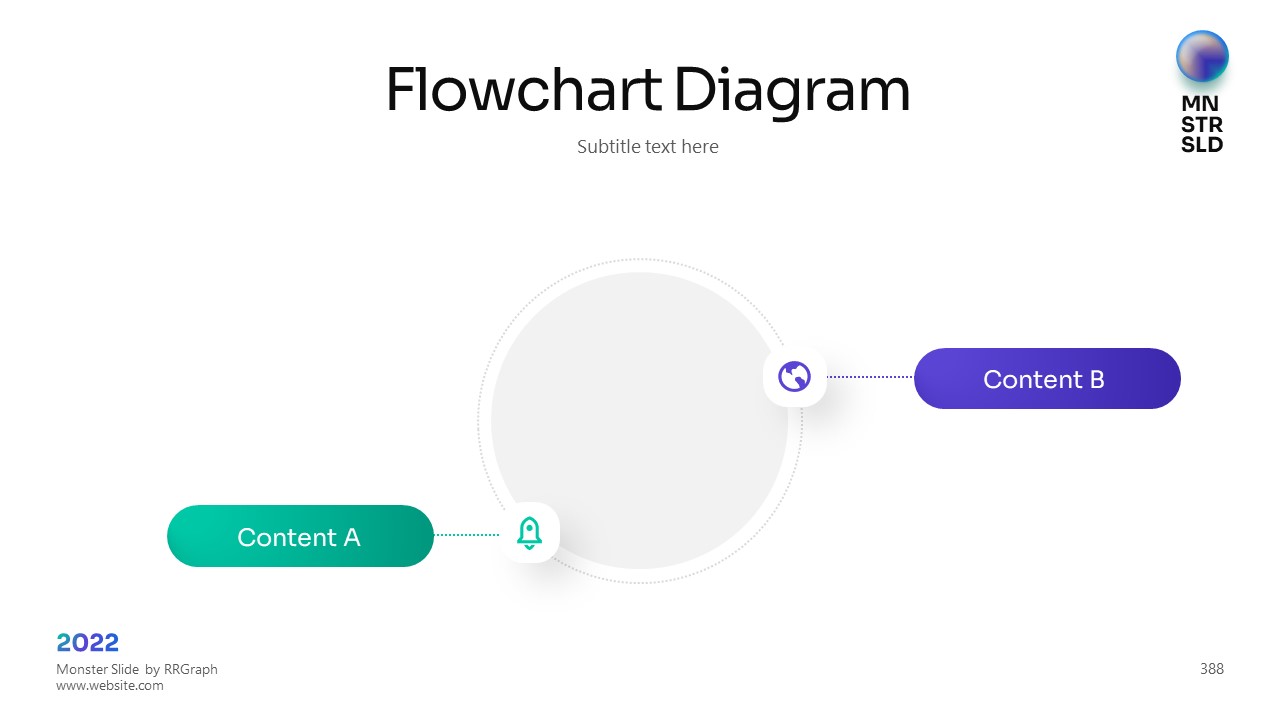Click the purple globe icon

795,377
